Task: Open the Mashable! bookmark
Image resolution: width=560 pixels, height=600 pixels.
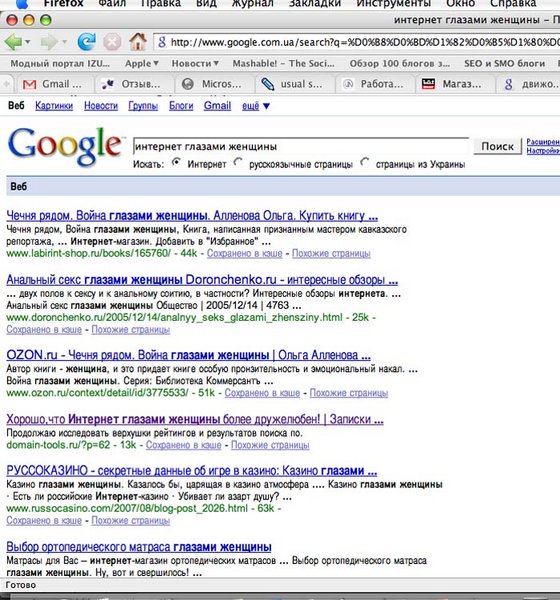Action: [283, 64]
